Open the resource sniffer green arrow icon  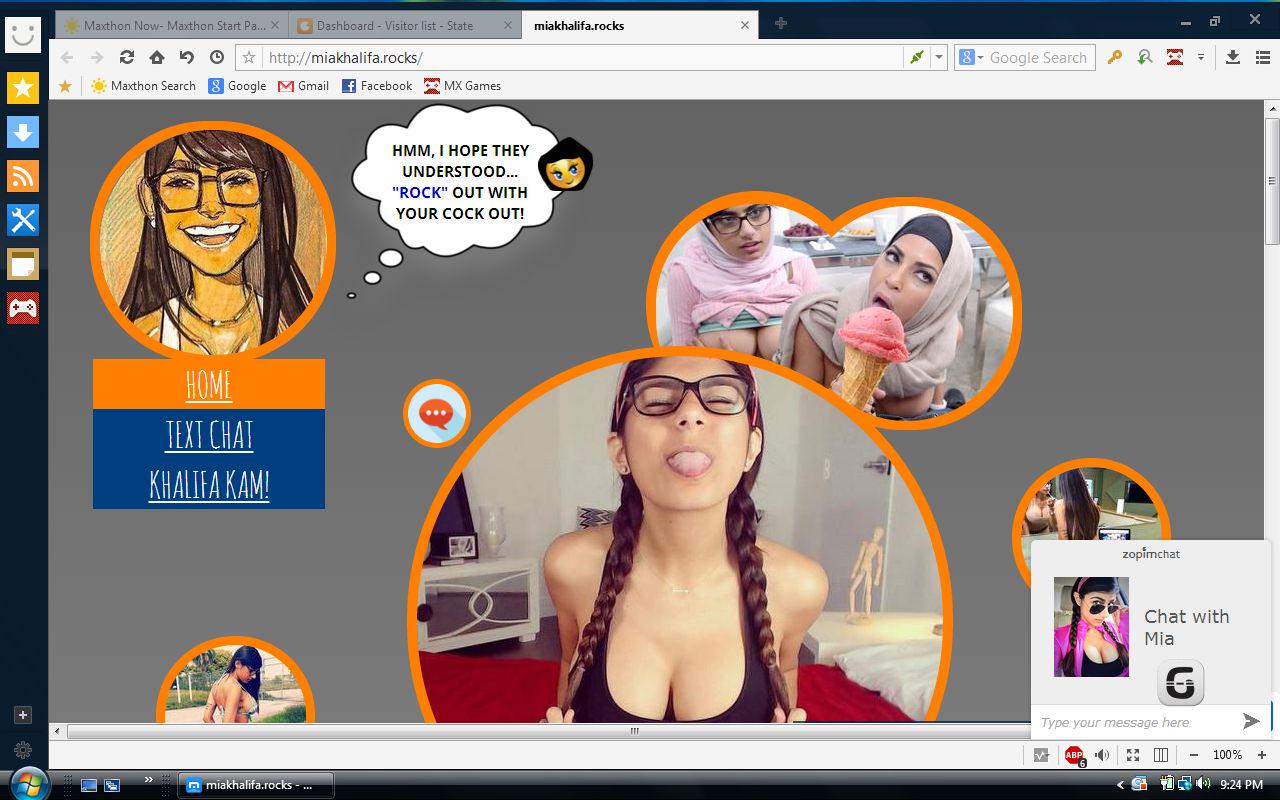(x=1145, y=57)
